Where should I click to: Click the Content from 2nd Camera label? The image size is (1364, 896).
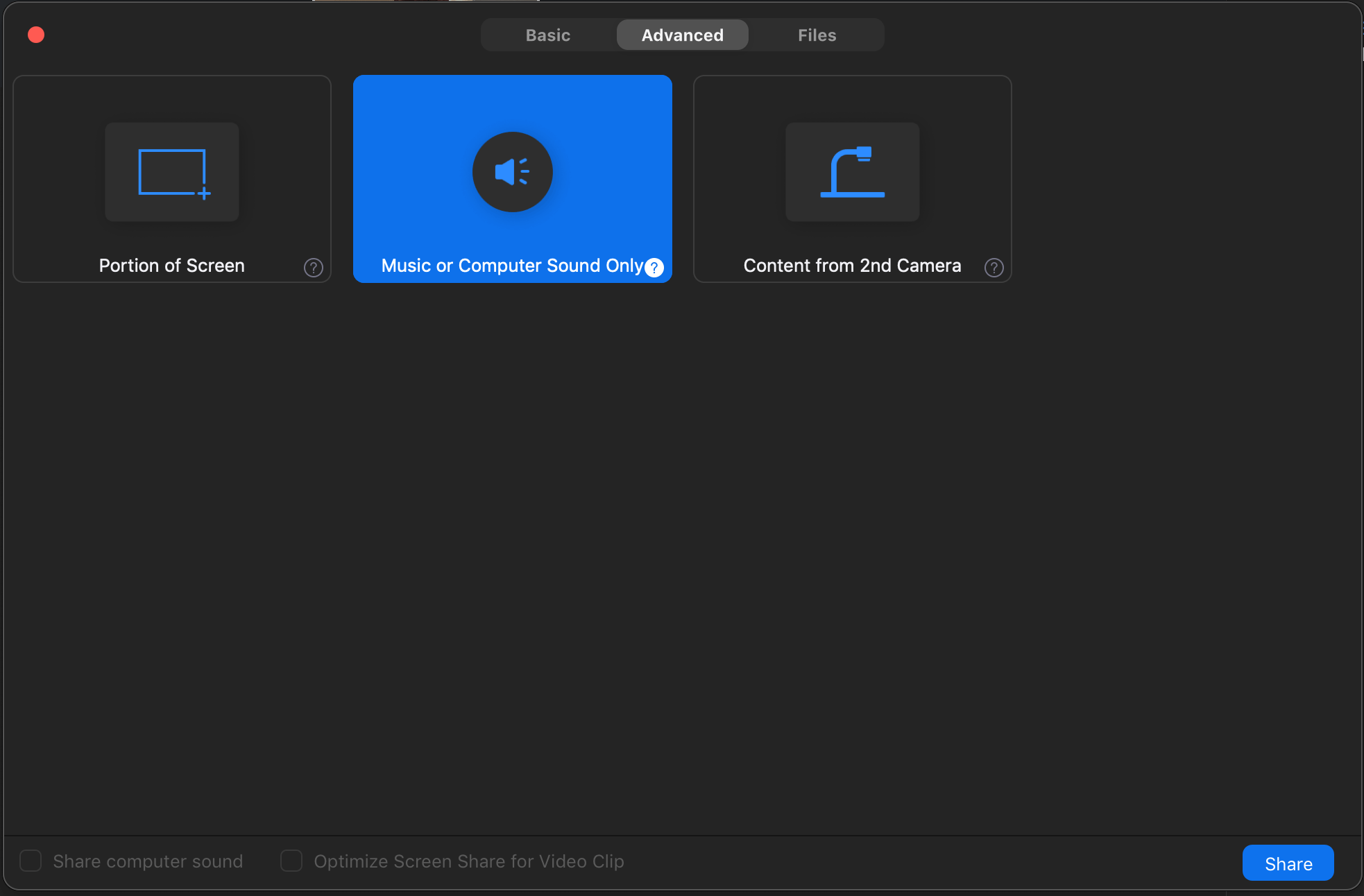[x=852, y=266]
